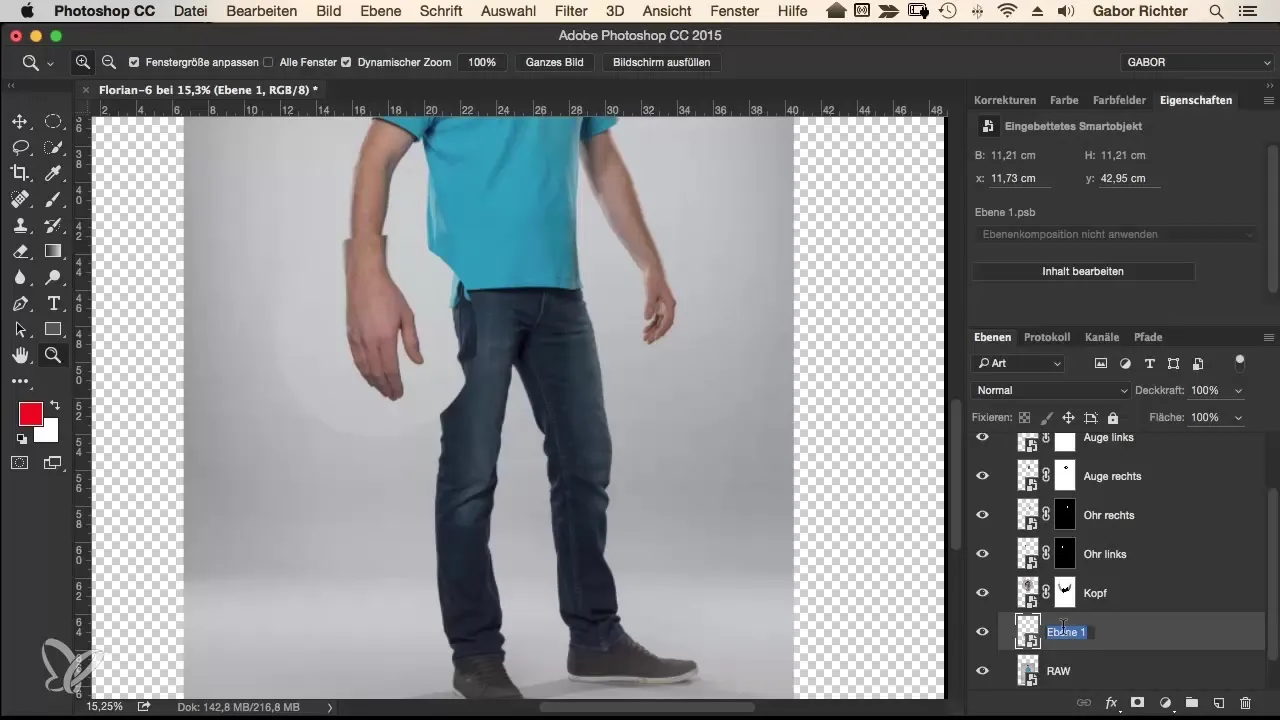Screen dimensions: 1280x720
Task: Select the Brush tool
Action: click(x=53, y=200)
